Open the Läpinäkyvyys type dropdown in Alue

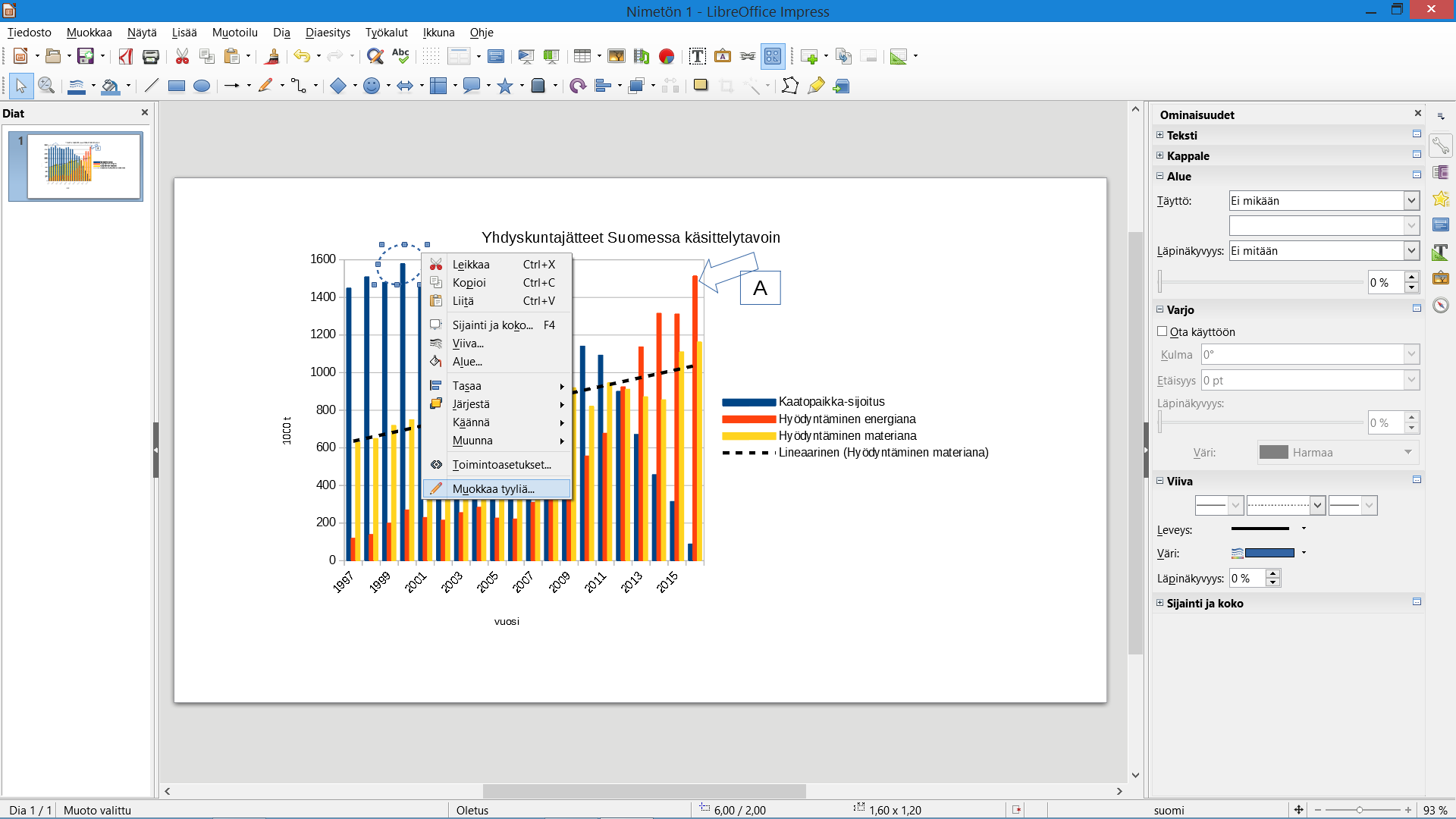click(1411, 251)
